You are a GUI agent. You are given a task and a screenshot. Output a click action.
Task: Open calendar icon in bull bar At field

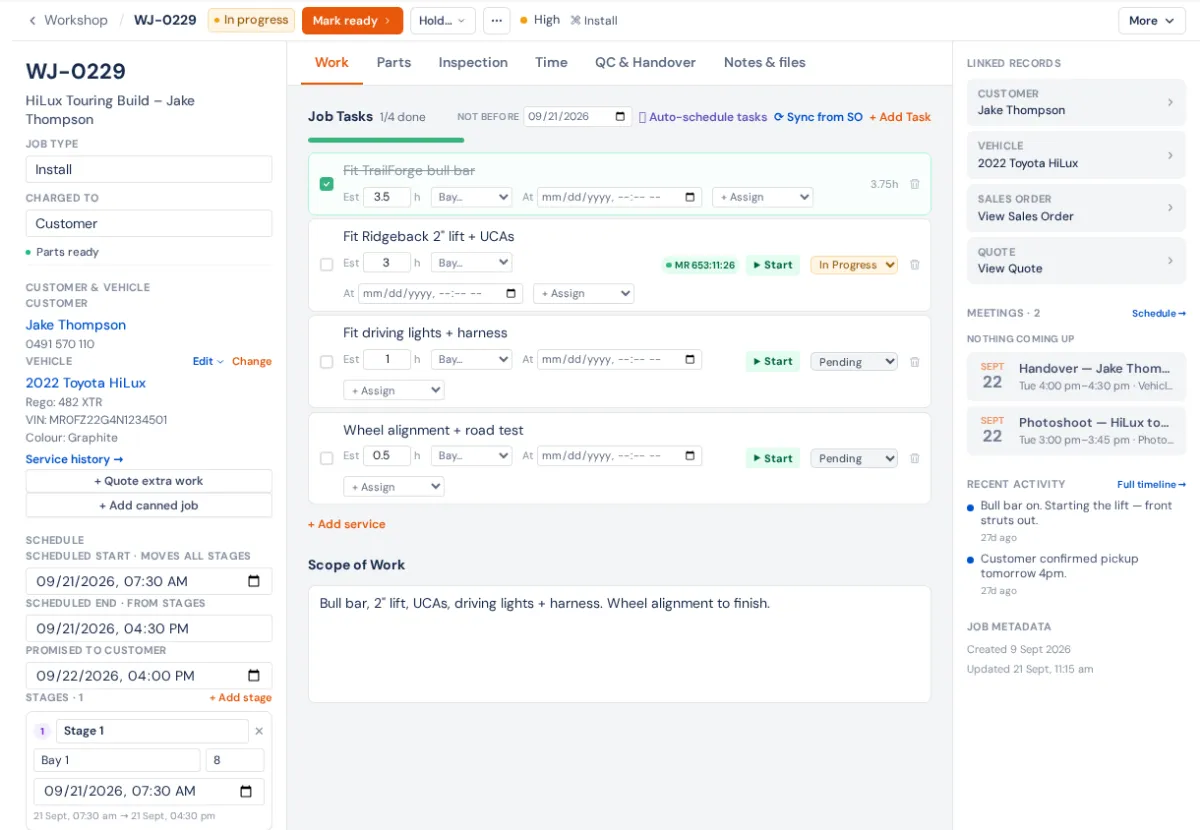tap(690, 197)
